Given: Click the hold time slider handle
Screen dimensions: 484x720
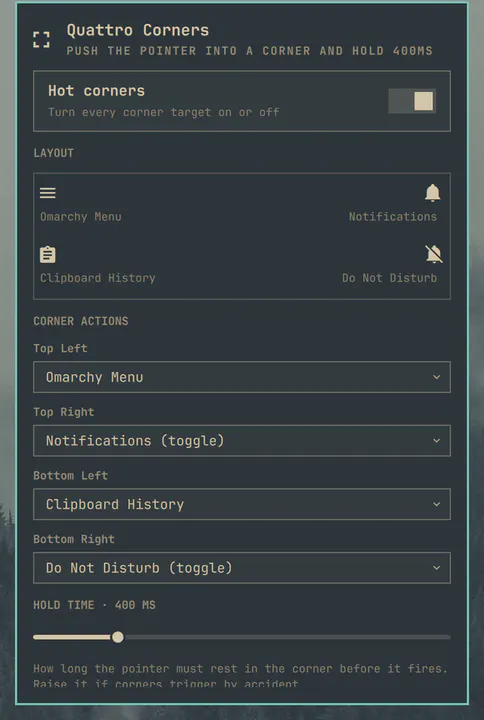Looking at the screenshot, I should click(x=118, y=637).
